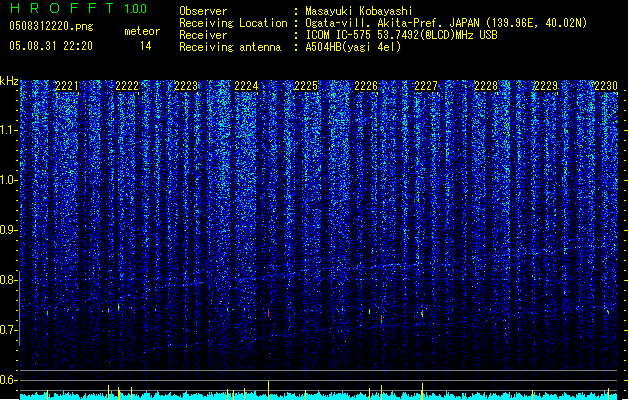The image size is (629, 400).
Task: Click the kHz axis unit label
Action: [9, 81]
